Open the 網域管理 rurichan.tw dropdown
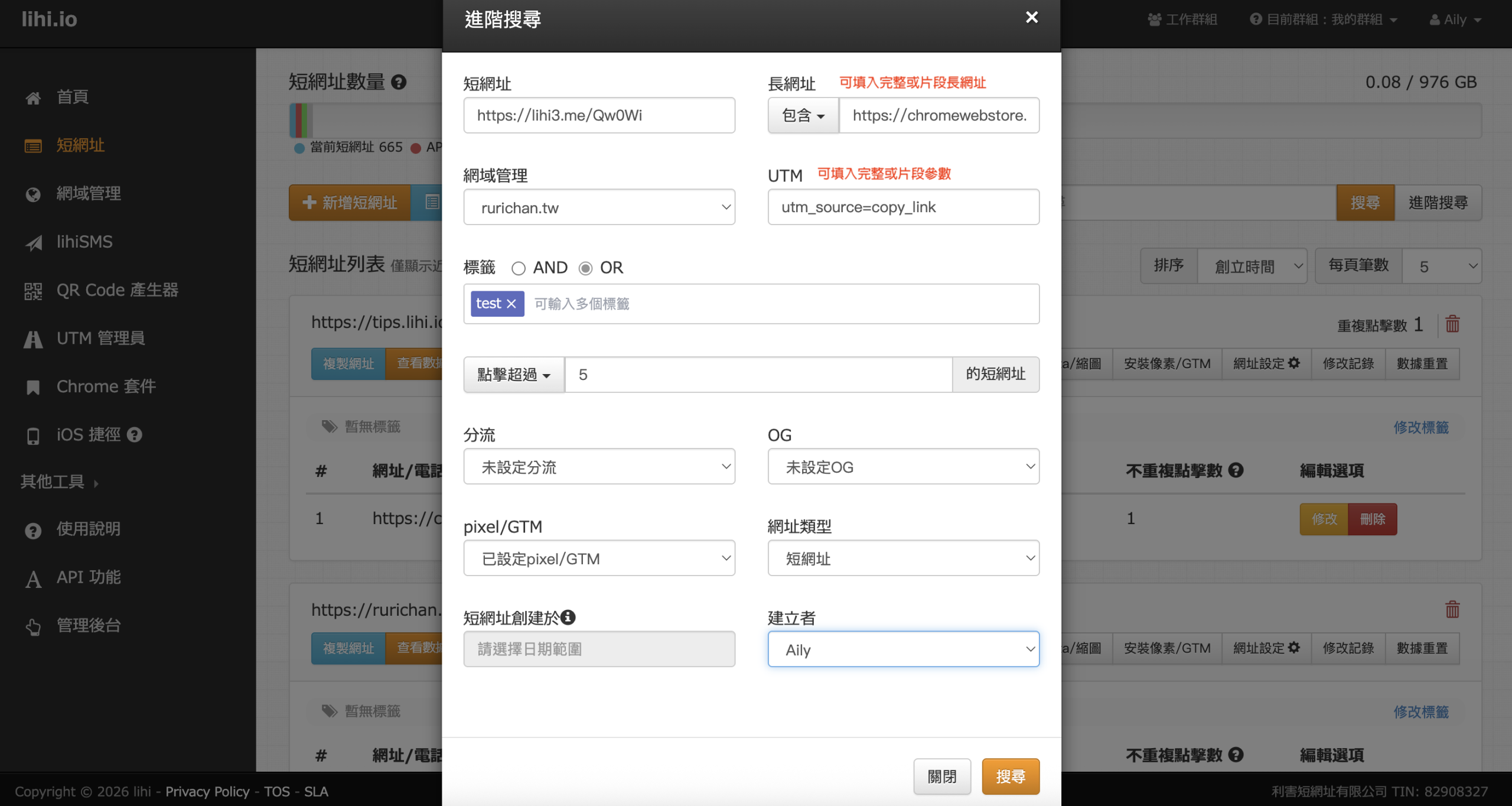Image resolution: width=1512 pixels, height=806 pixels. pyautogui.click(x=599, y=207)
